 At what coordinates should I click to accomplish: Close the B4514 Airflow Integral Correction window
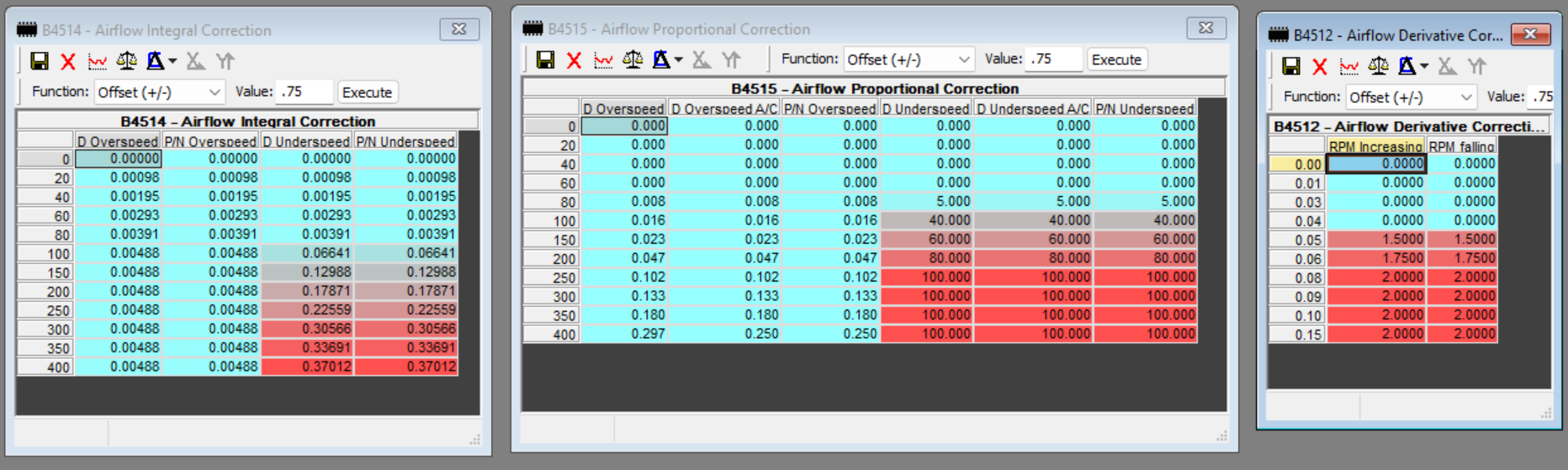[x=459, y=29]
